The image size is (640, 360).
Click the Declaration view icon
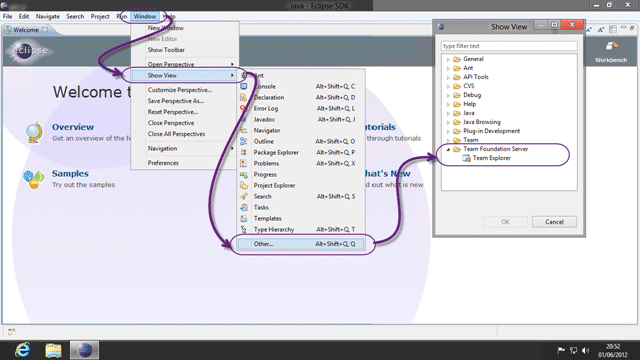[x=244, y=98]
